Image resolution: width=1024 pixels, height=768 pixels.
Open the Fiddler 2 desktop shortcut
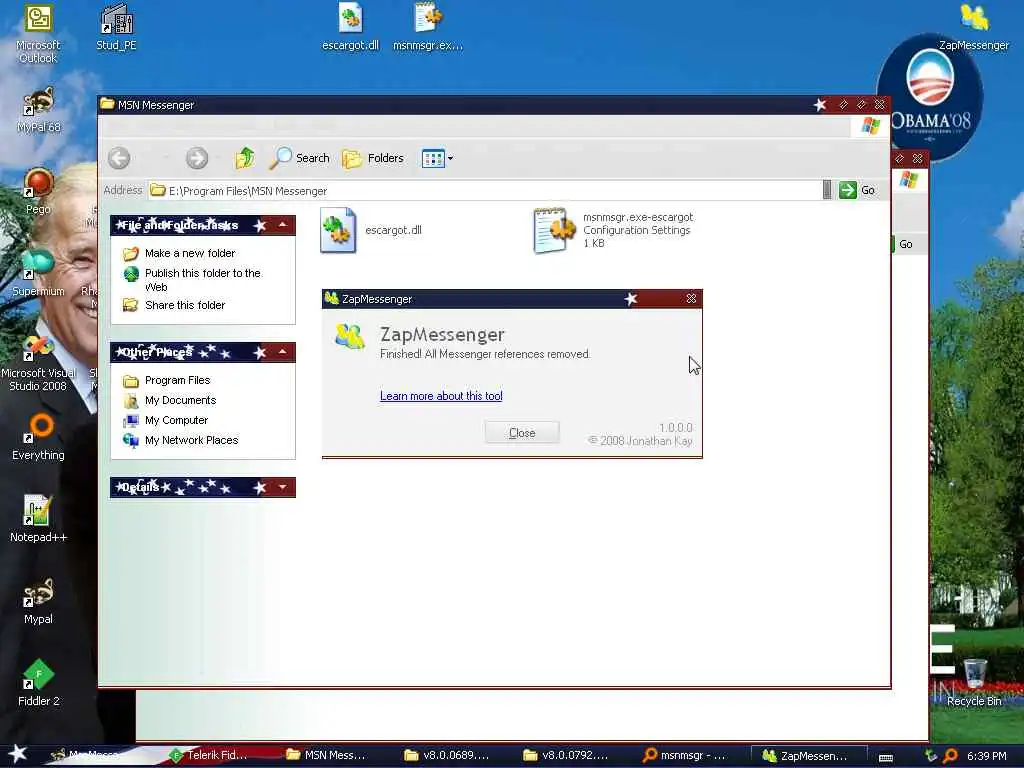[39, 683]
